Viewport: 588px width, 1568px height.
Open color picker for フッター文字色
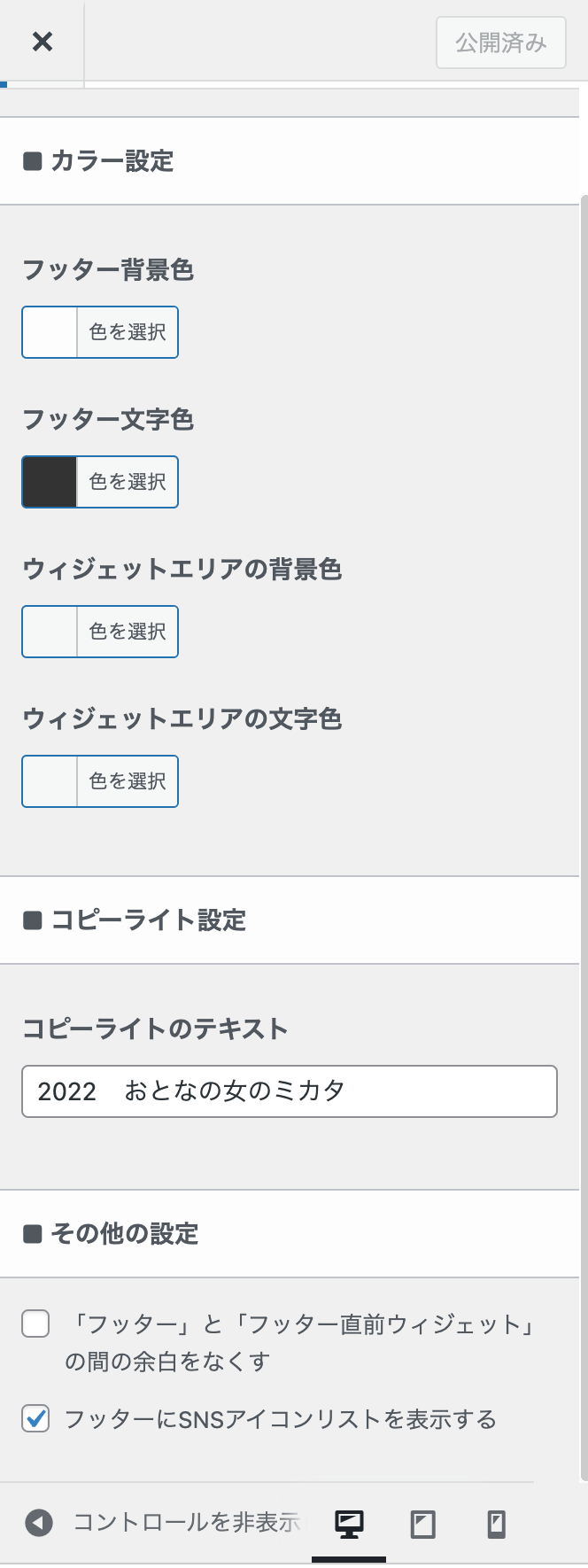[100, 482]
